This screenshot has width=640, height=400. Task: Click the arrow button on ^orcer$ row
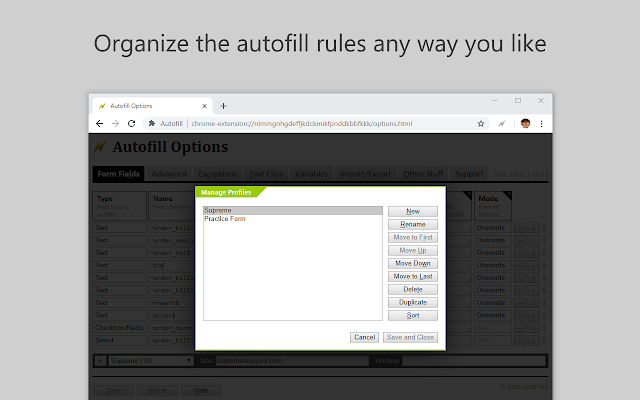(x=533, y=316)
